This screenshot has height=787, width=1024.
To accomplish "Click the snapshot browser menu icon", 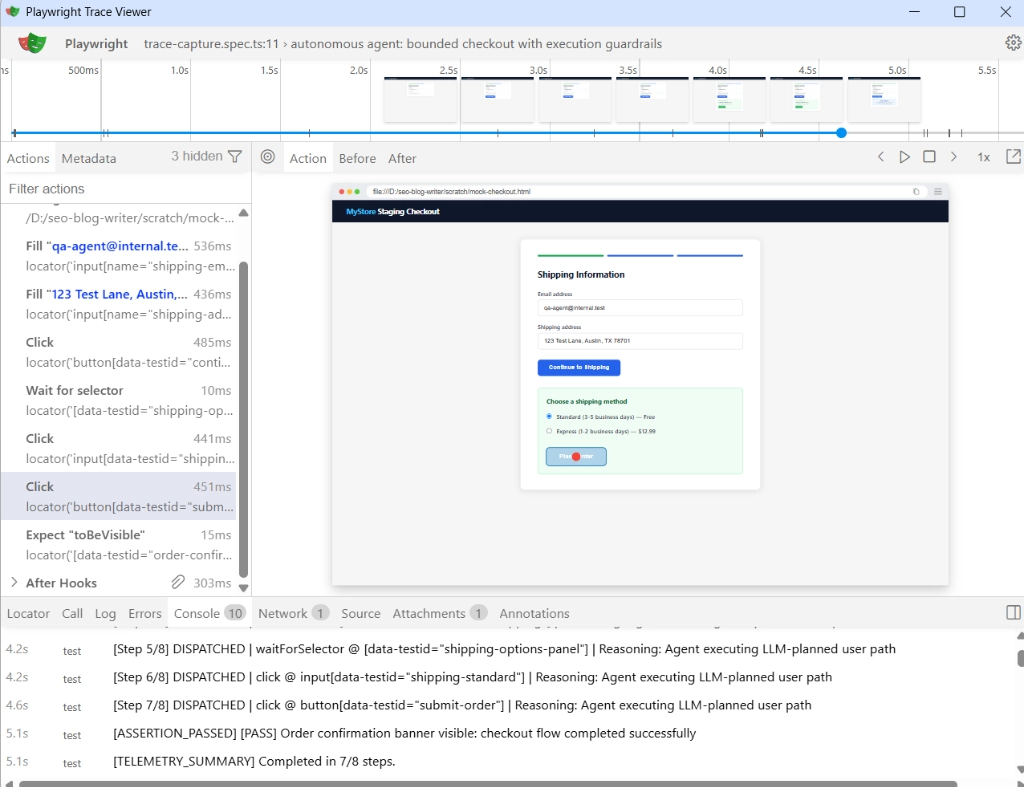I will [x=938, y=191].
